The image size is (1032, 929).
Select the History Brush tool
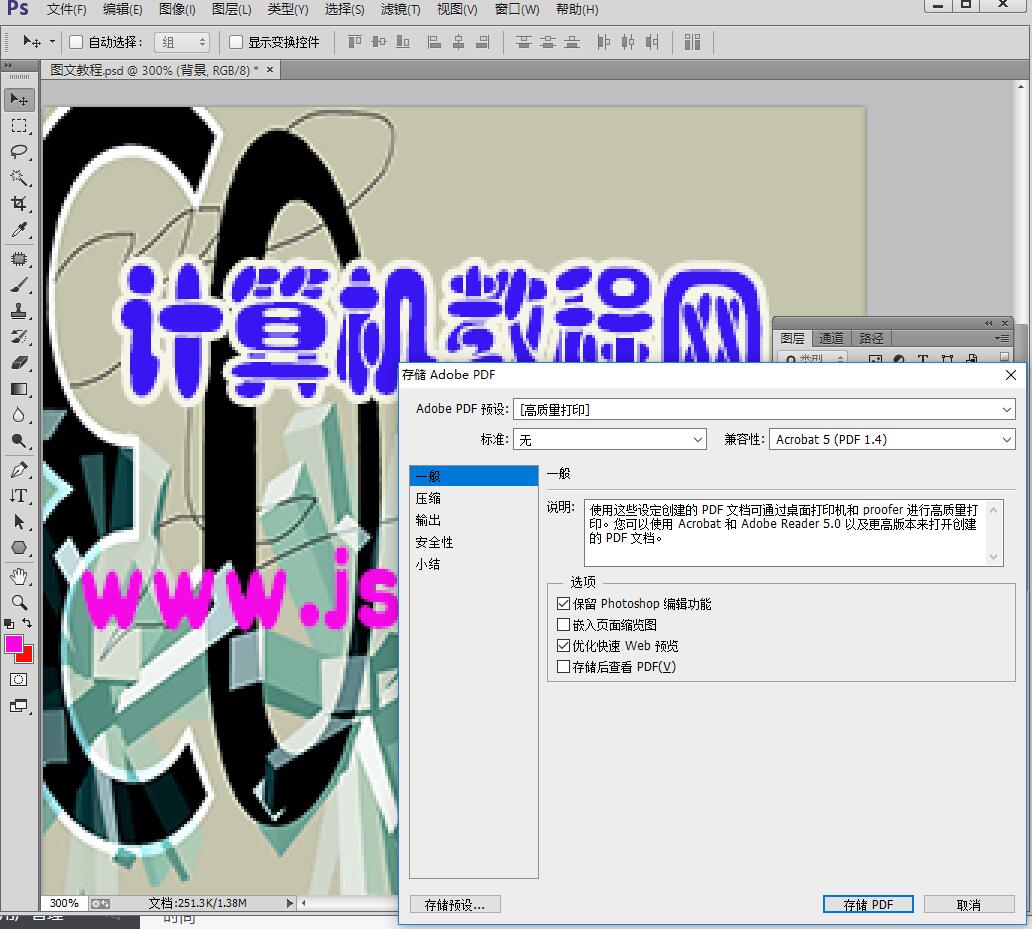point(19,337)
